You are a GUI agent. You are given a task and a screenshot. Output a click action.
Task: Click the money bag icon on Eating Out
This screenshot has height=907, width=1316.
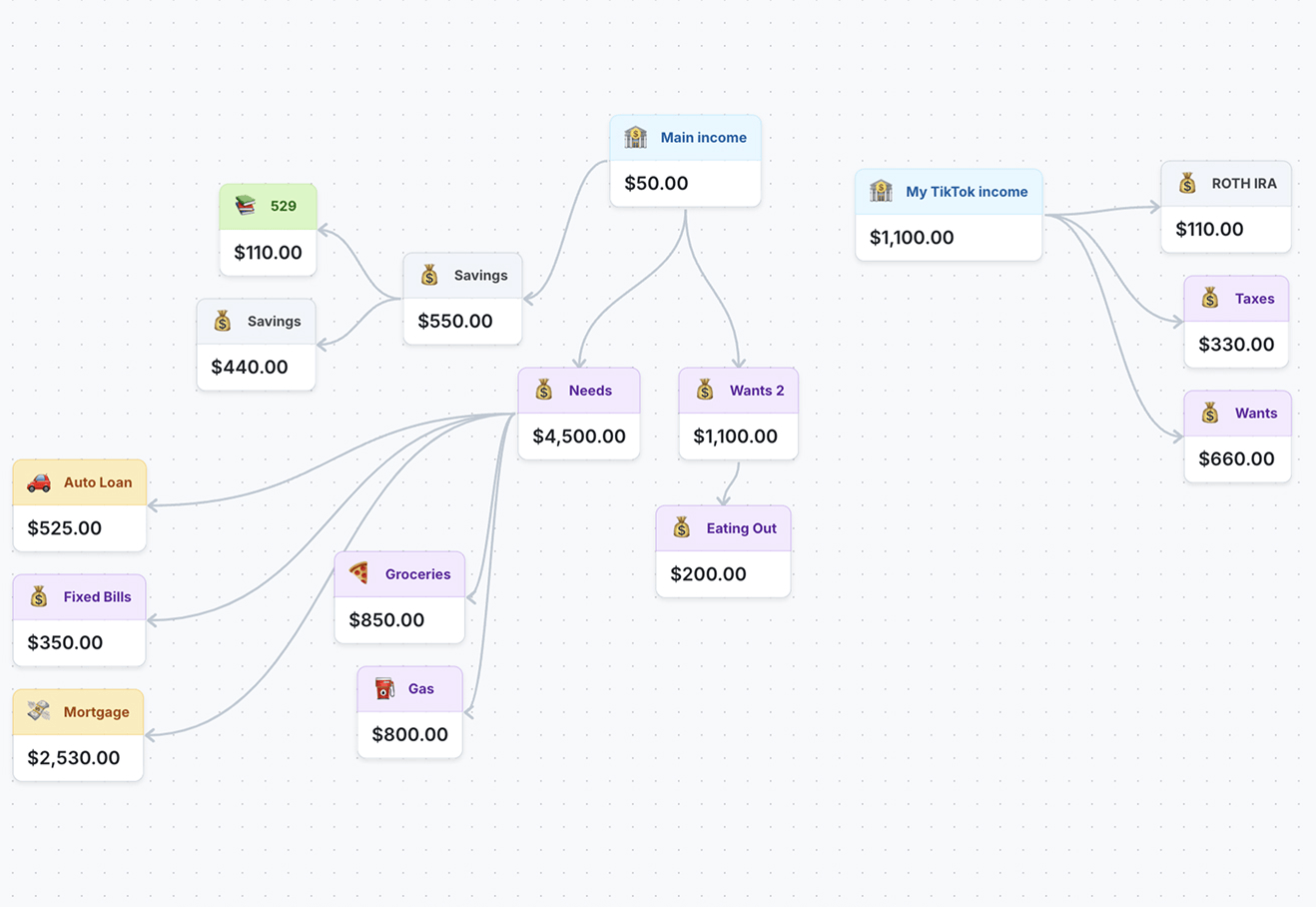[x=682, y=528]
